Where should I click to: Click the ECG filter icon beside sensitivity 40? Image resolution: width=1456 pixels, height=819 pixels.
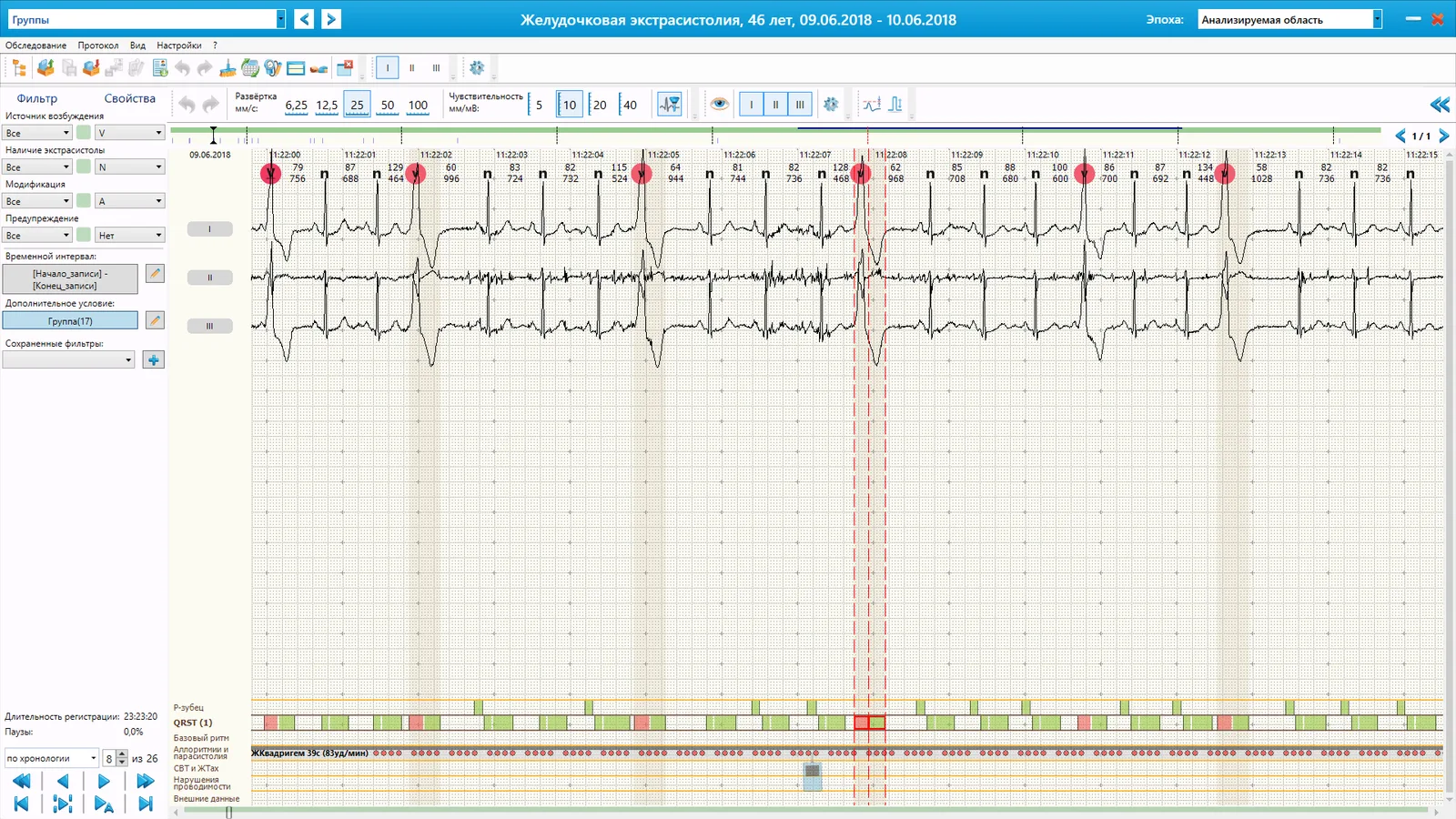click(670, 105)
